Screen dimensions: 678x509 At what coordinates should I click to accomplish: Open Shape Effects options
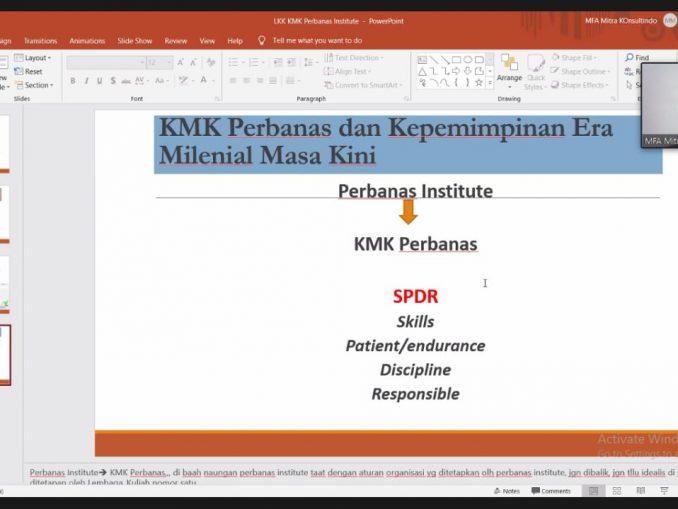[x=579, y=85]
